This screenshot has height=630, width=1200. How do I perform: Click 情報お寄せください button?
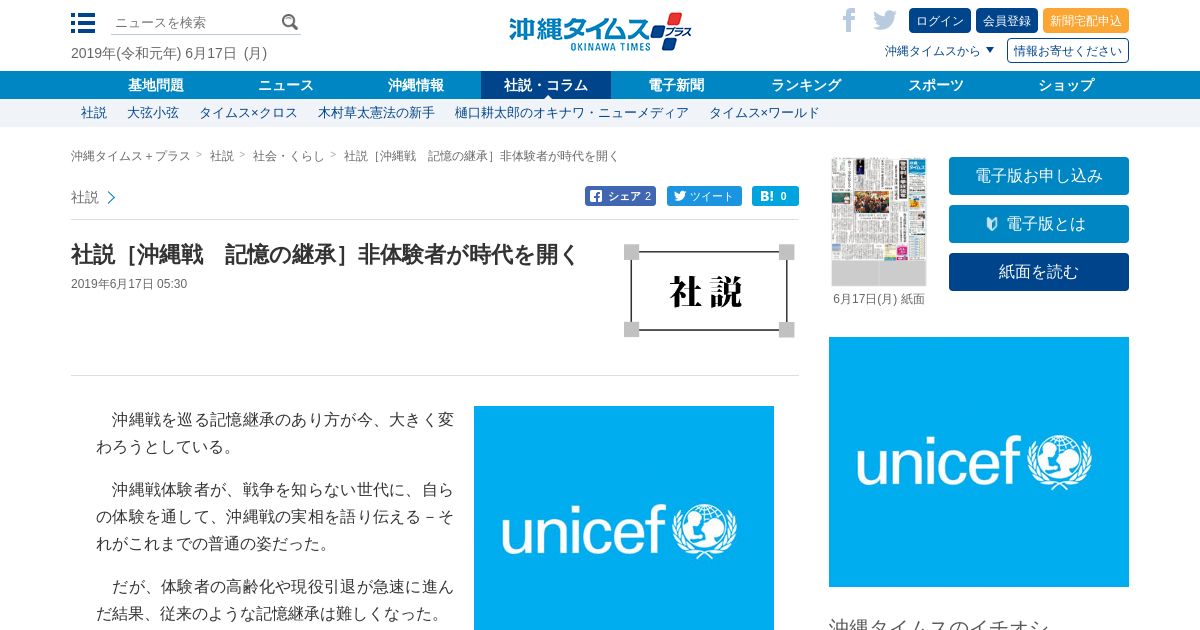click(x=1068, y=51)
